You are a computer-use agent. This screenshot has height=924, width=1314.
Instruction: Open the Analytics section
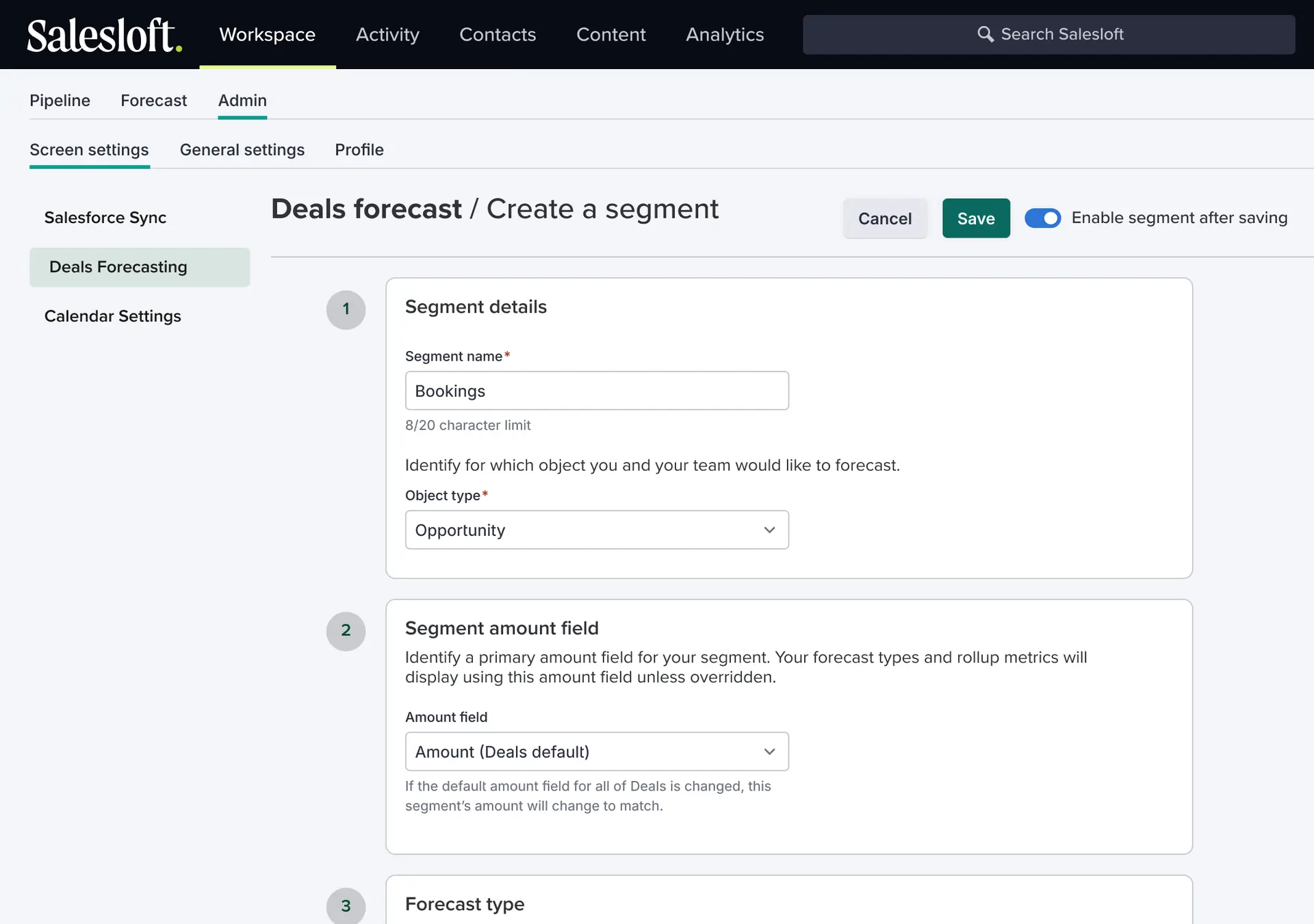(725, 34)
